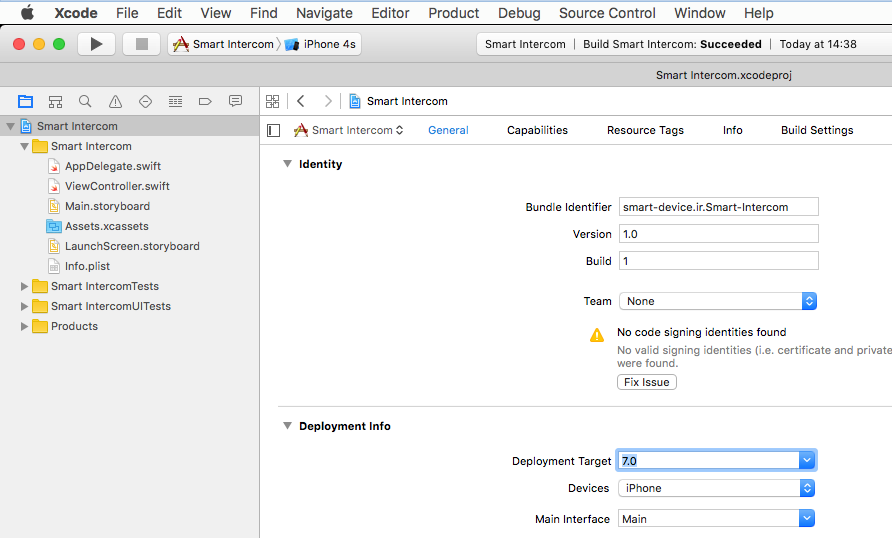Show the Project navigator
This screenshot has height=538, width=892.
point(25,101)
